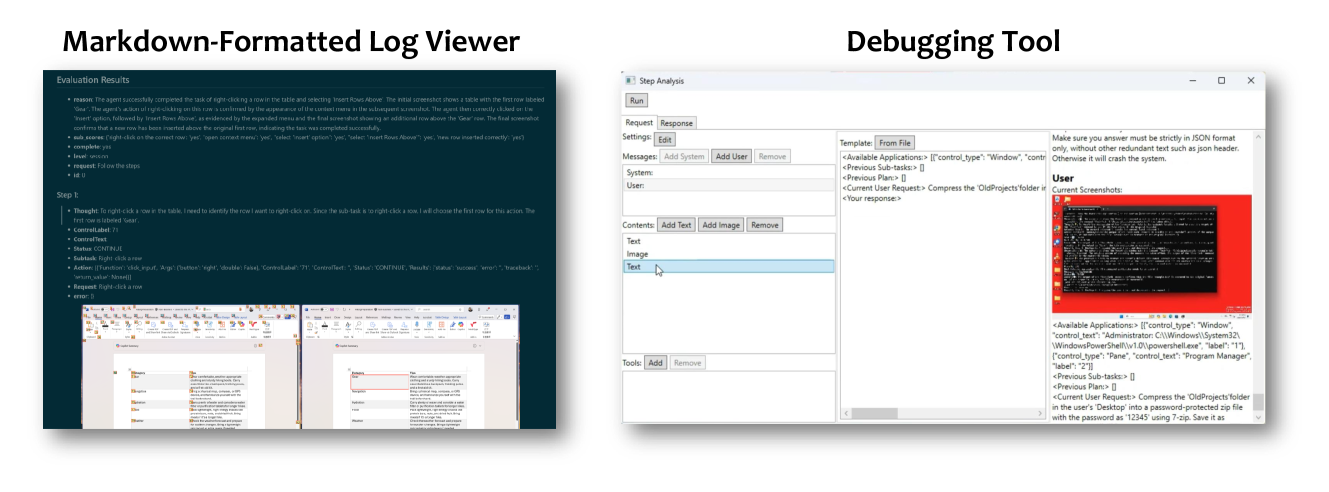This screenshot has width=1329, height=492.
Task: Click the red desktop screenshot preview
Action: pos(1151,254)
